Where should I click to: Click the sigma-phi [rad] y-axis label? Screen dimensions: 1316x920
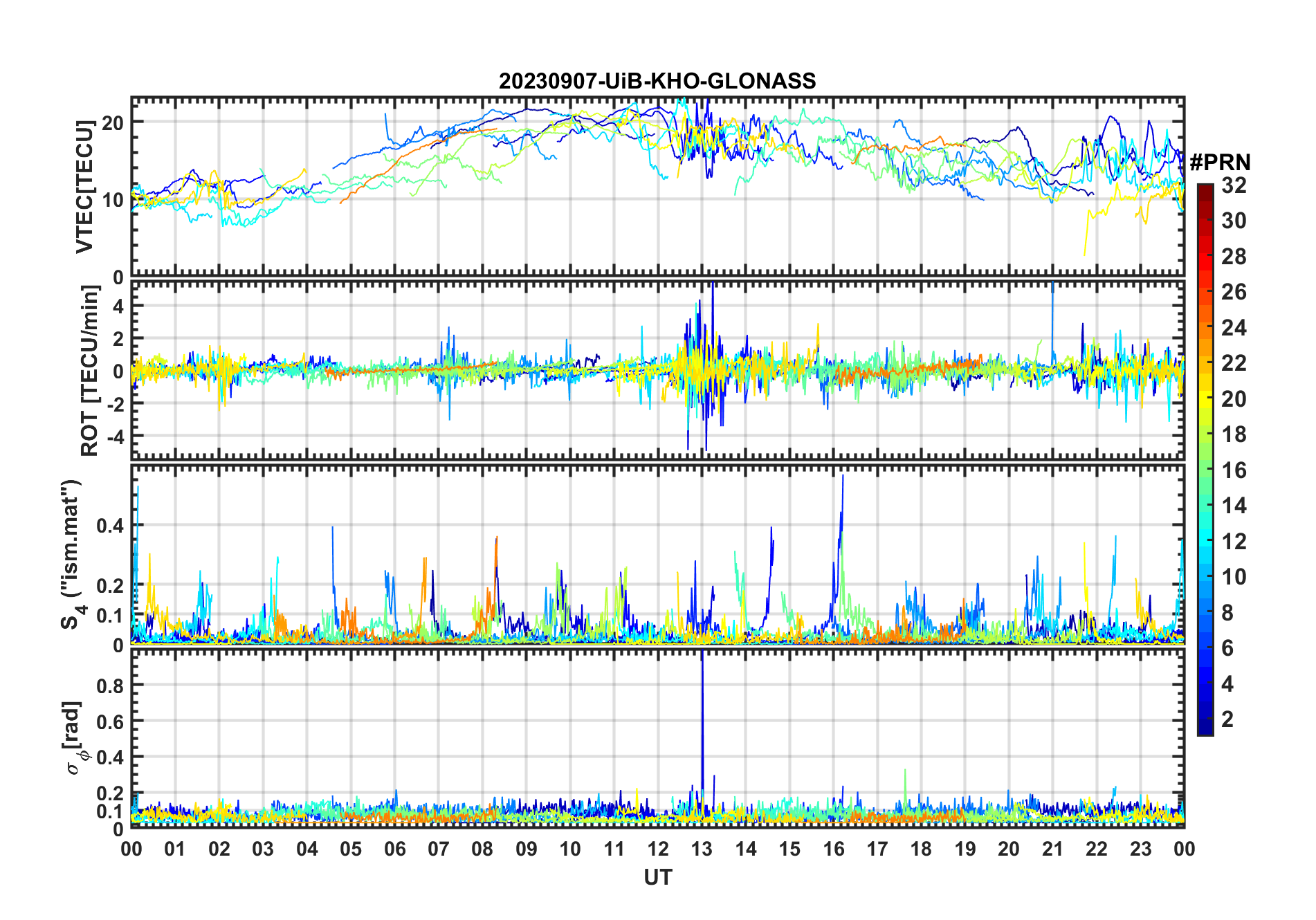click(73, 738)
